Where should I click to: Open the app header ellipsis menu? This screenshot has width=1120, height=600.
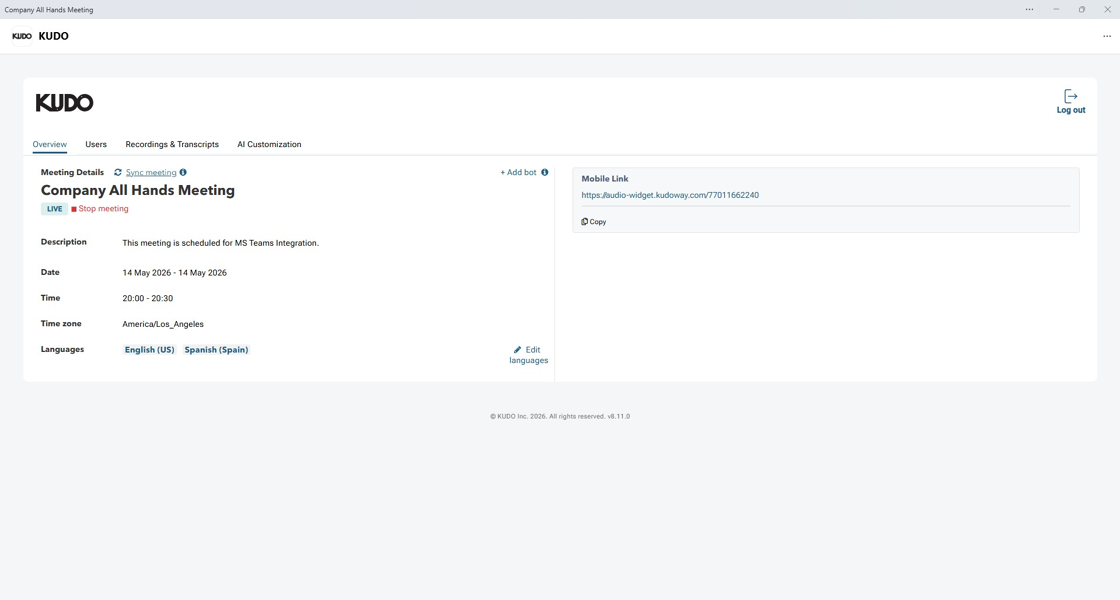pos(1106,36)
